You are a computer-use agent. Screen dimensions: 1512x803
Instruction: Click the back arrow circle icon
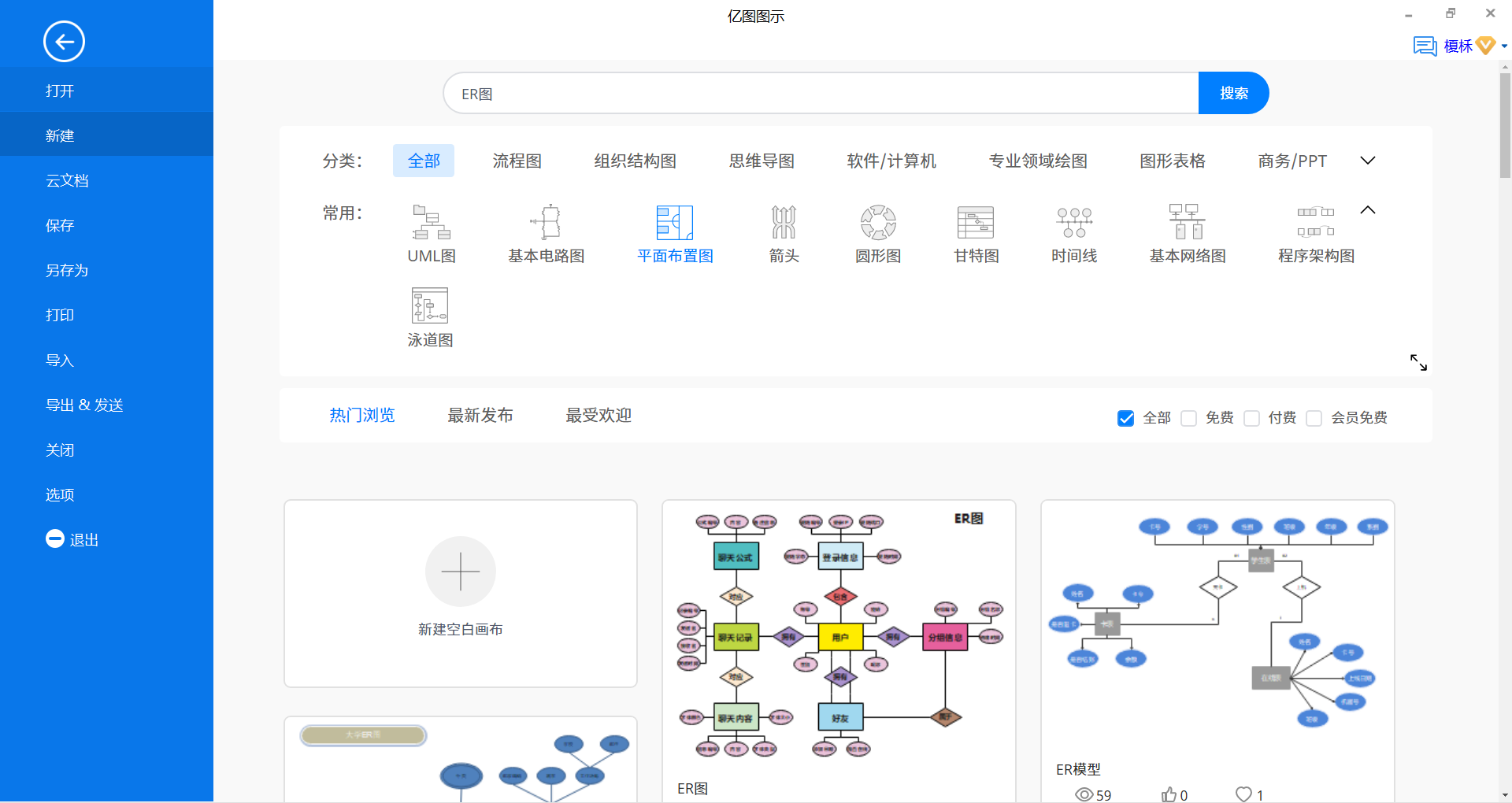[64, 42]
